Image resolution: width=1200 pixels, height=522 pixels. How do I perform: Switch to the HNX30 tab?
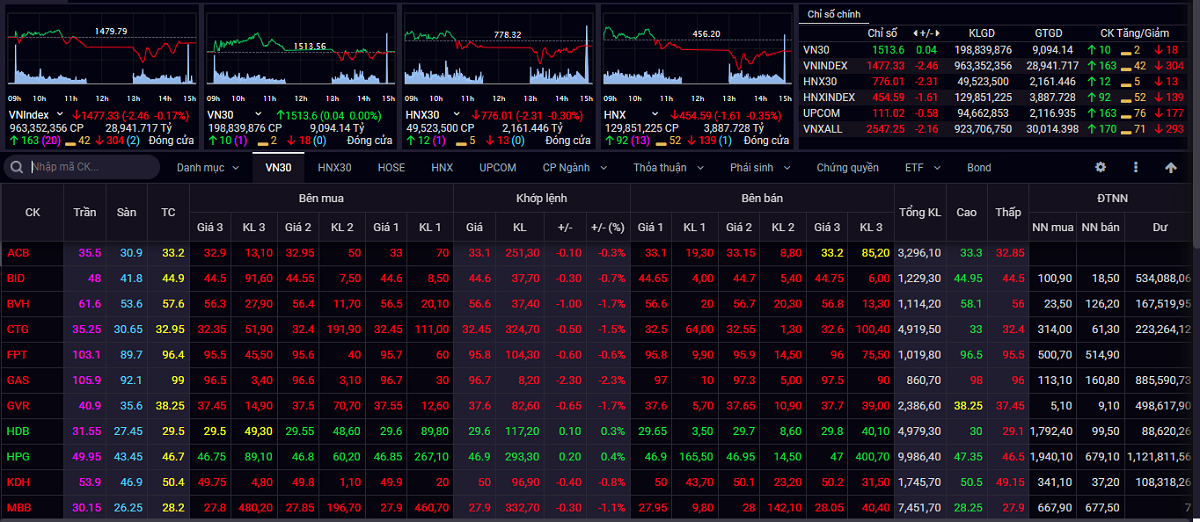[x=334, y=167]
